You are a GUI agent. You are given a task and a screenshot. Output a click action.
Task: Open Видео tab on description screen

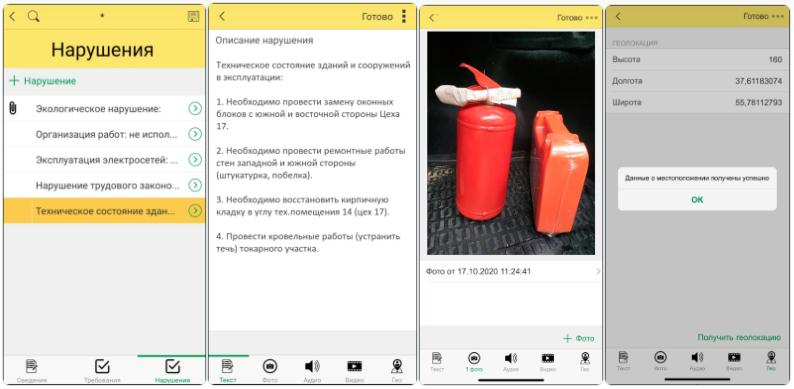354,370
